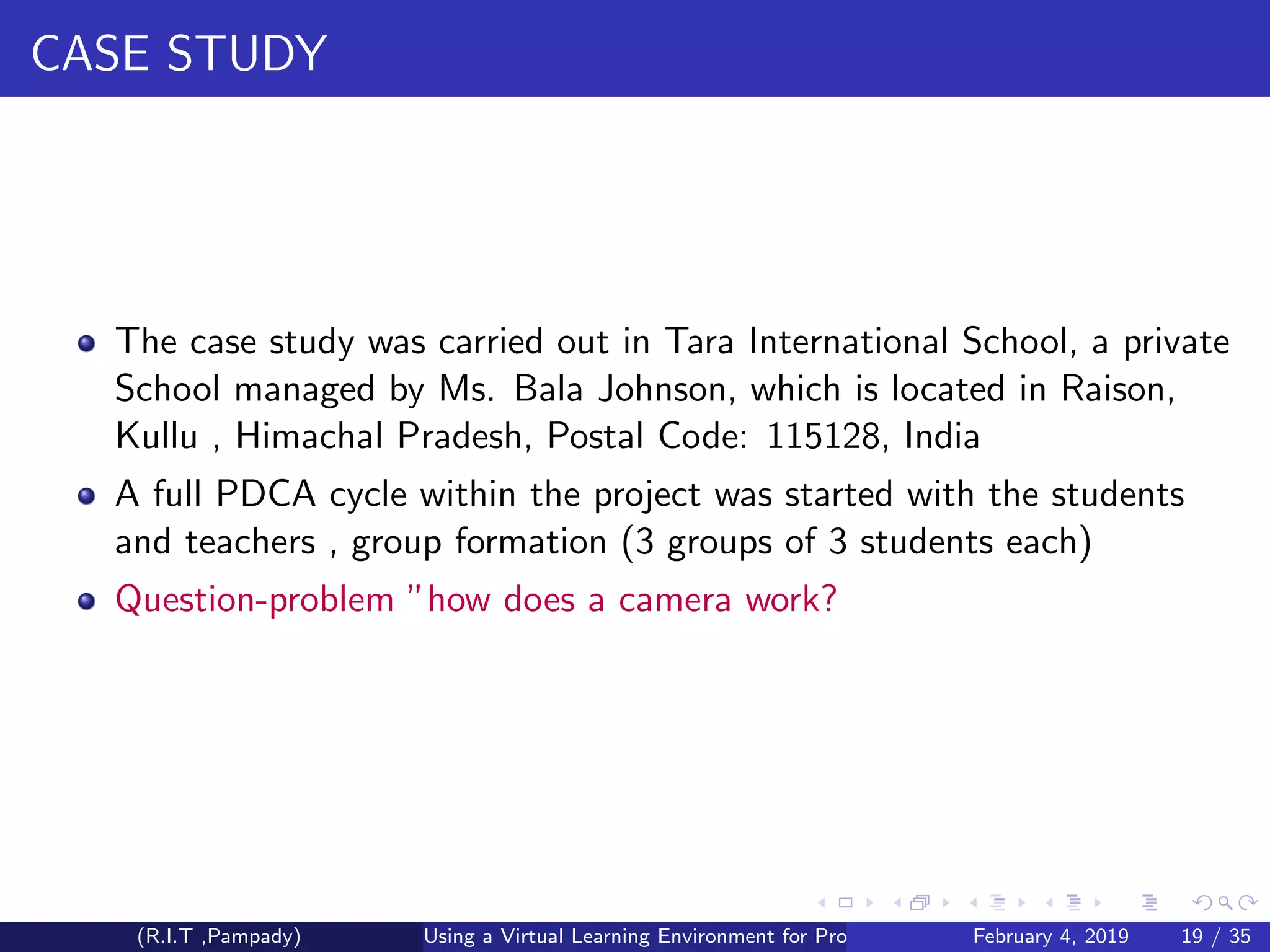Click the presentation outline navigation icon
1270x952 pixels.
[x=1149, y=903]
